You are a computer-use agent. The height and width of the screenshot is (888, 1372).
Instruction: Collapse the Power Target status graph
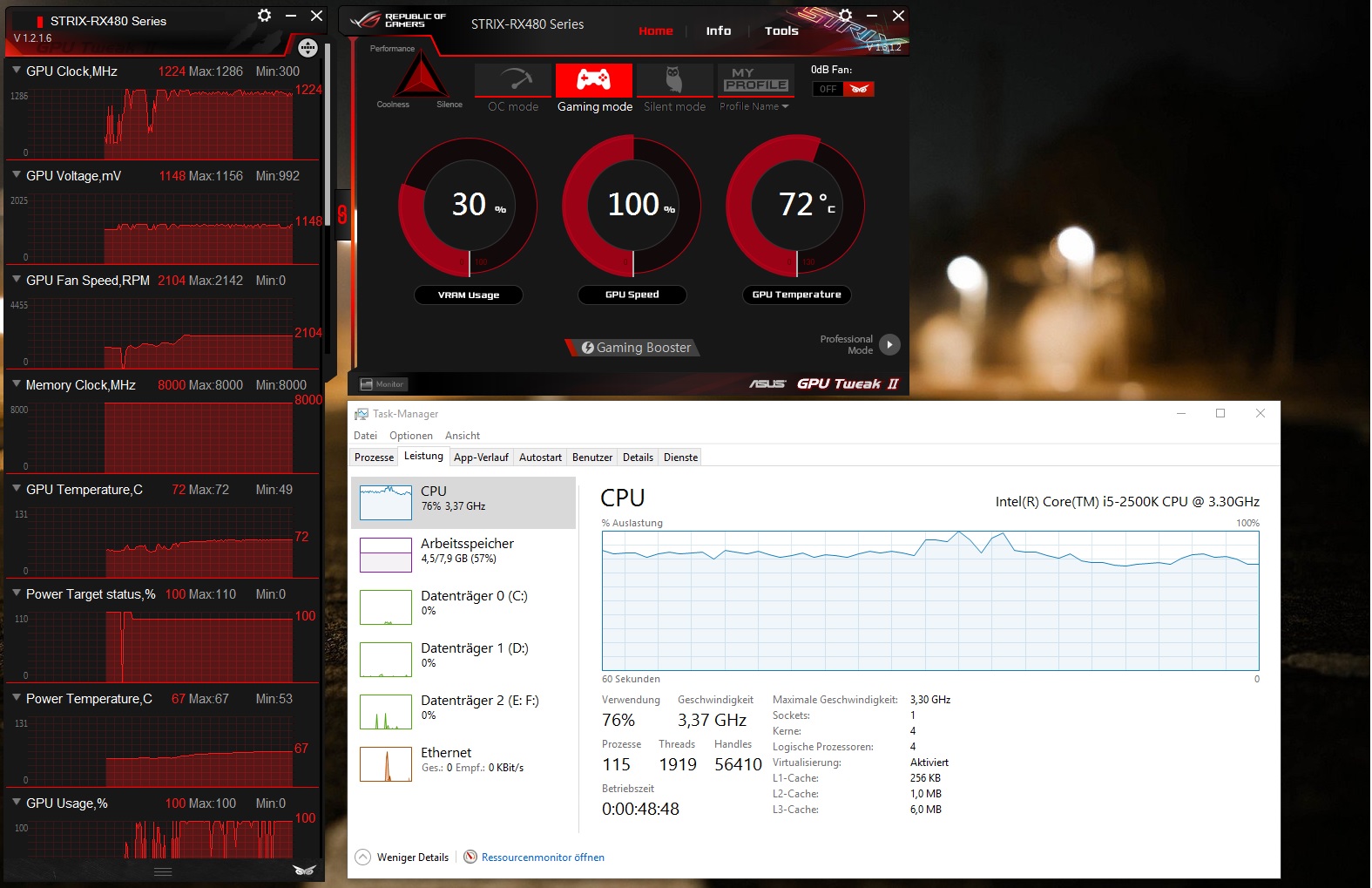[17, 593]
